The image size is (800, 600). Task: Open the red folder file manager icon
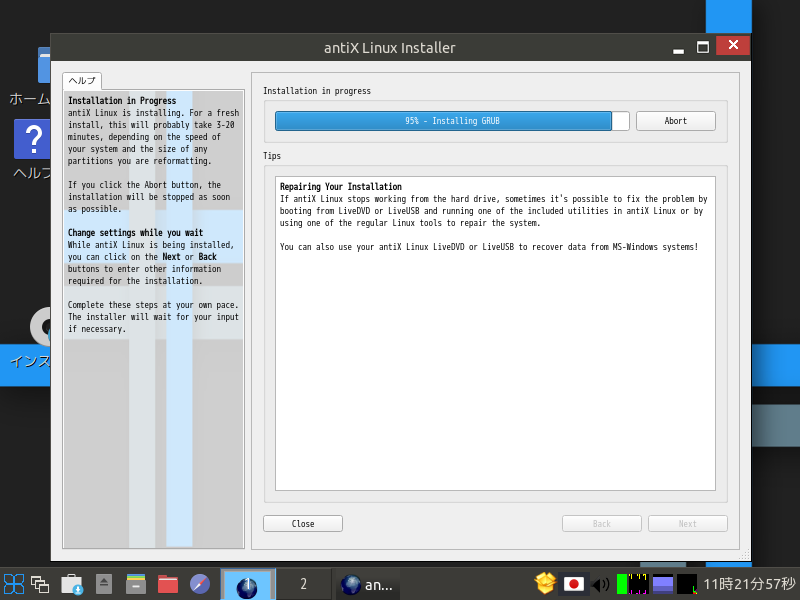coord(167,584)
